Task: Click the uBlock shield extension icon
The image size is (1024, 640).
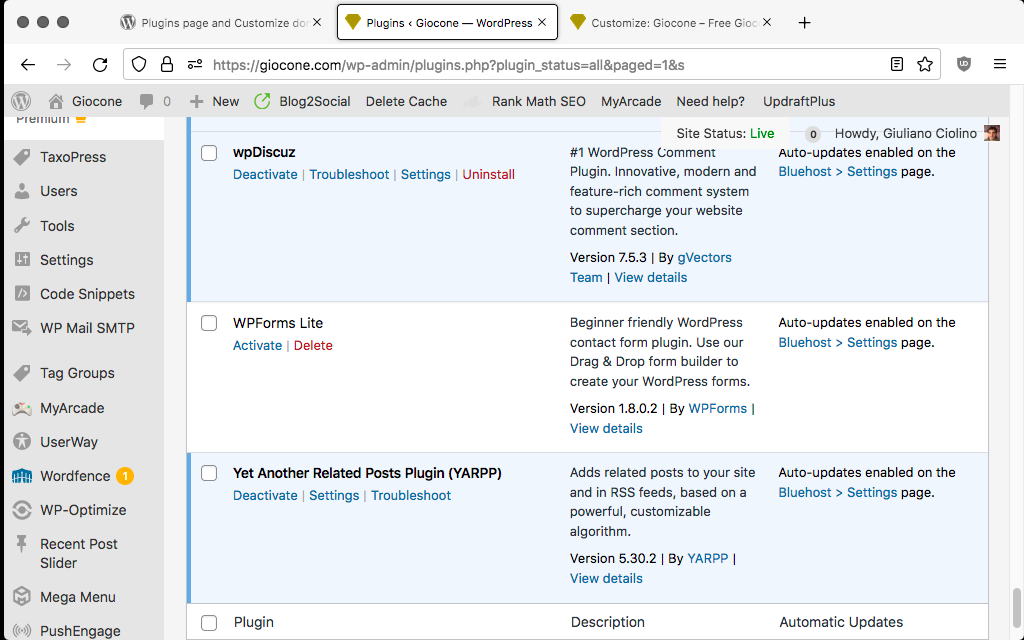Action: click(x=964, y=64)
